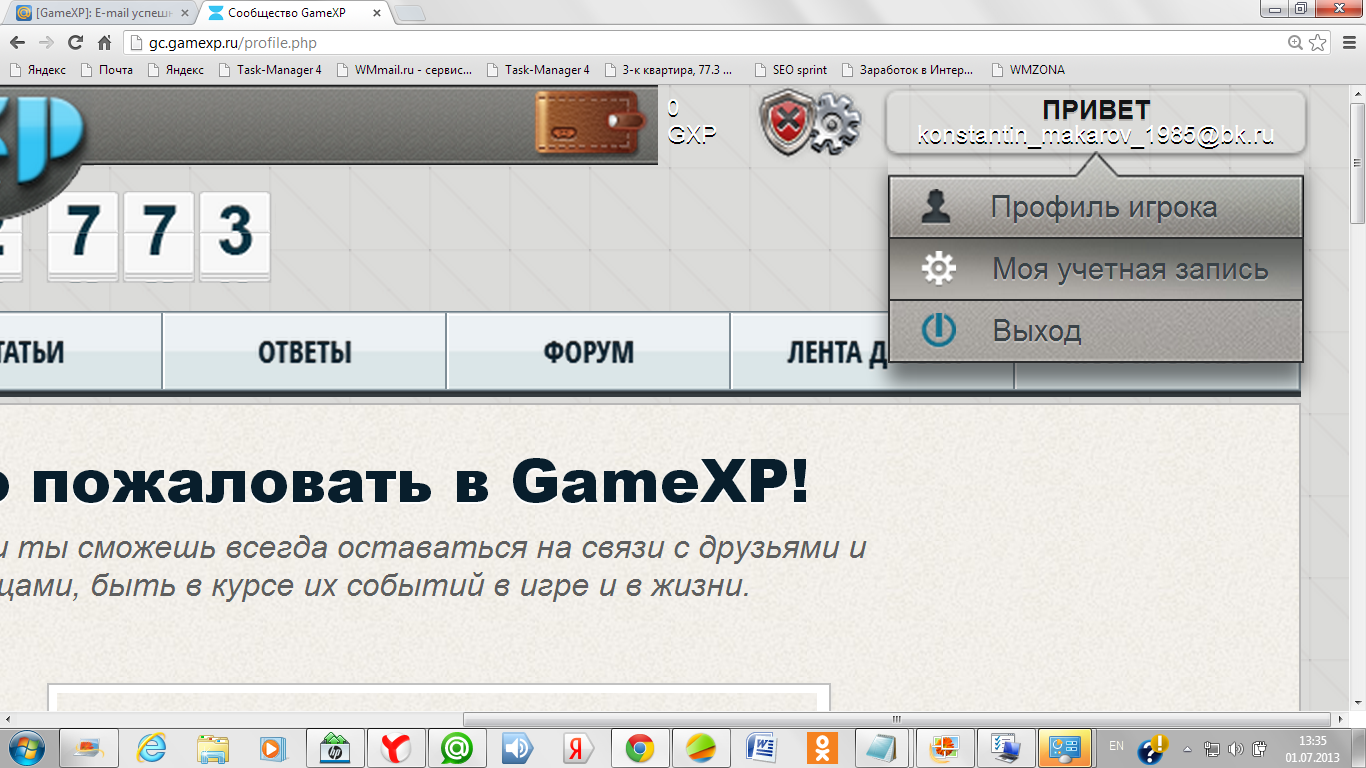Viewport: 1366px width, 768px height.
Task: Open the WMZONA bookmark
Action: (1028, 70)
